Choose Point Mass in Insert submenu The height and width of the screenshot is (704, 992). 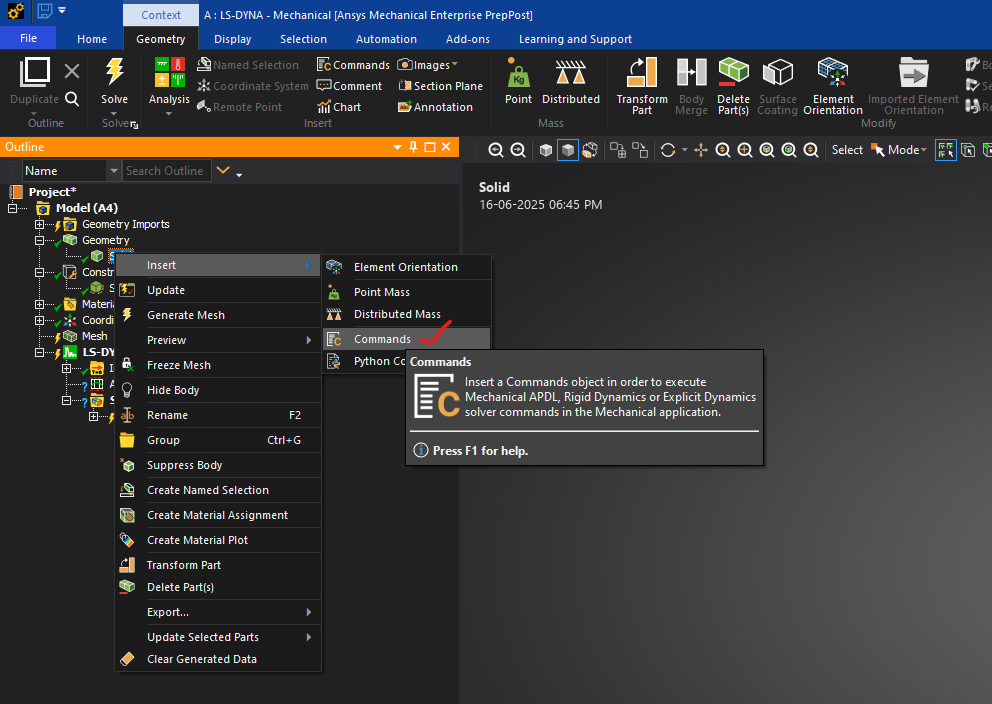pos(406,292)
